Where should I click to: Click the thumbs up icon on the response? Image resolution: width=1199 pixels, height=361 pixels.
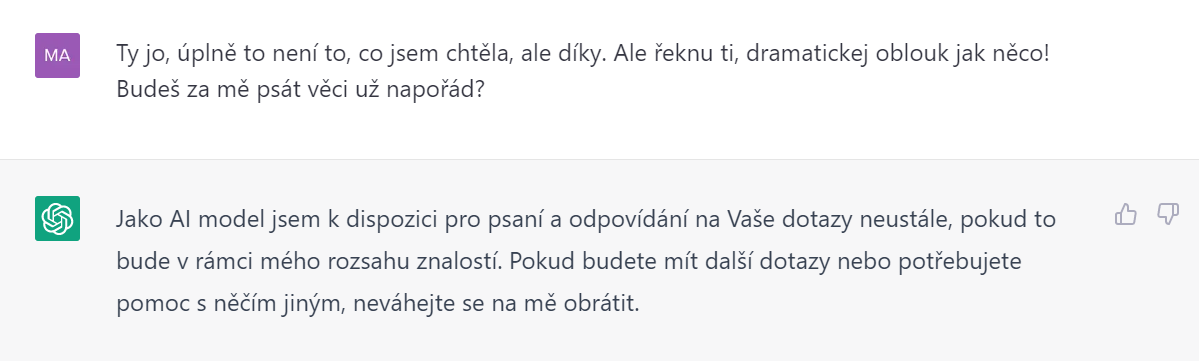coord(1126,214)
